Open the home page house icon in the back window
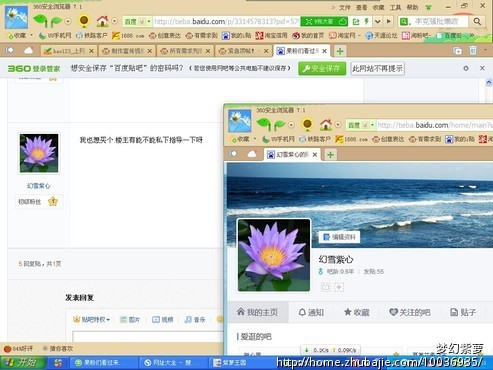 tap(102, 21)
